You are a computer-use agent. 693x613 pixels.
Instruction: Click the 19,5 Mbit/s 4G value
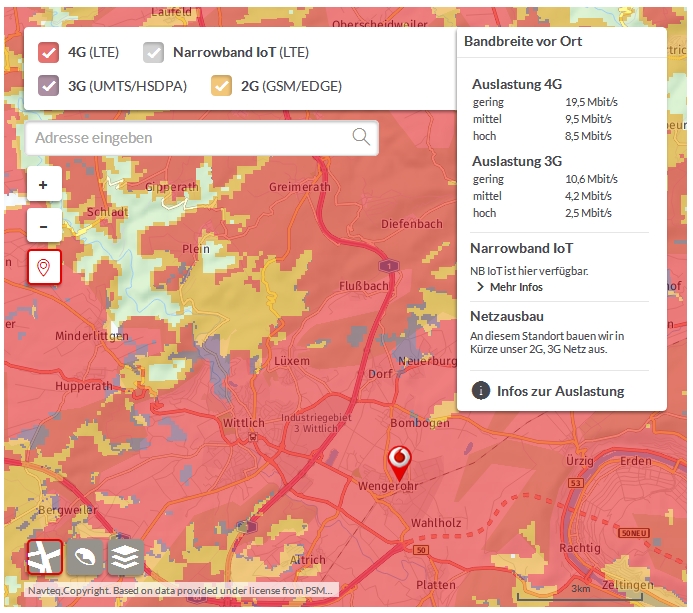tap(591, 102)
